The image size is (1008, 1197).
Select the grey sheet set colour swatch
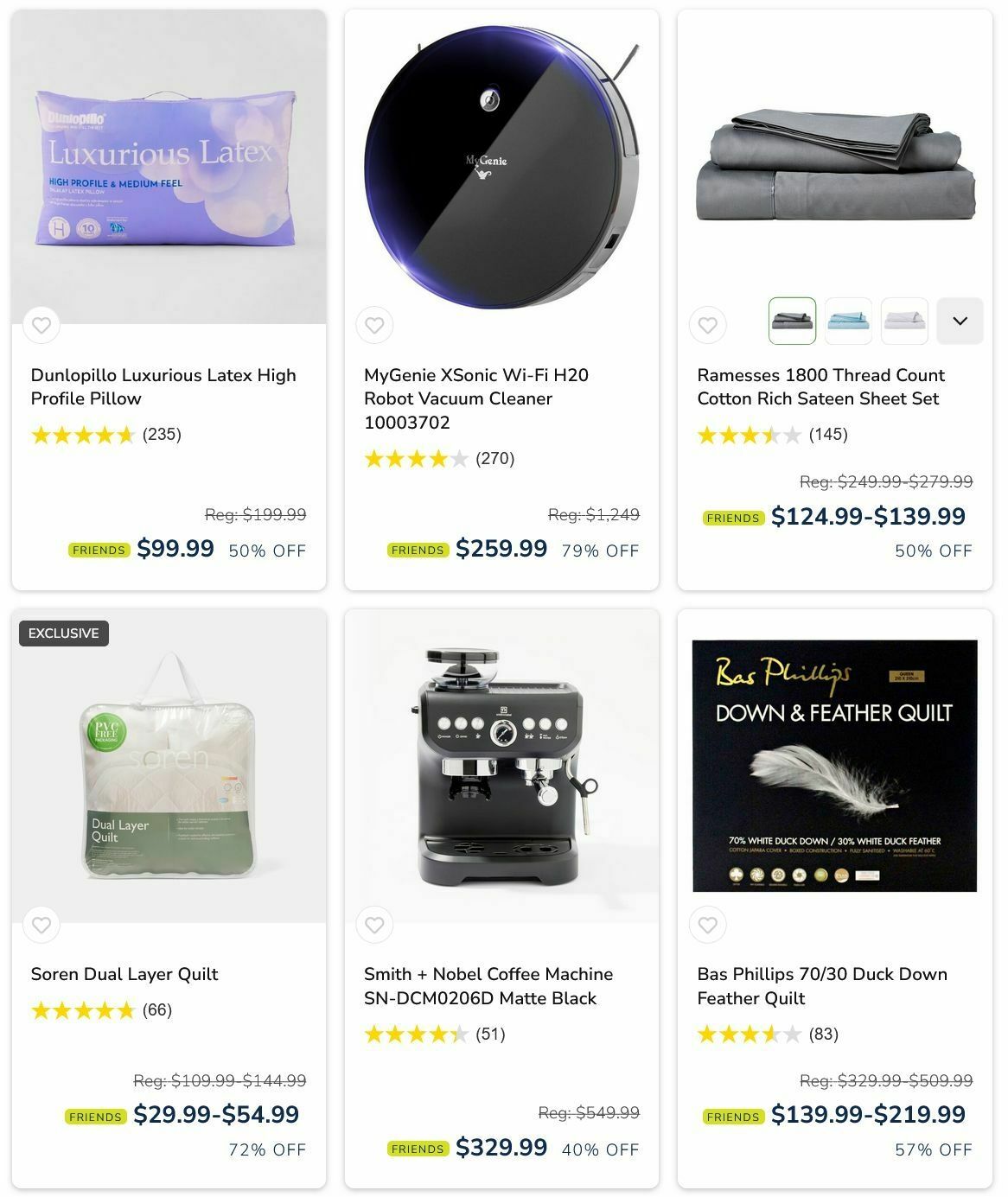792,321
